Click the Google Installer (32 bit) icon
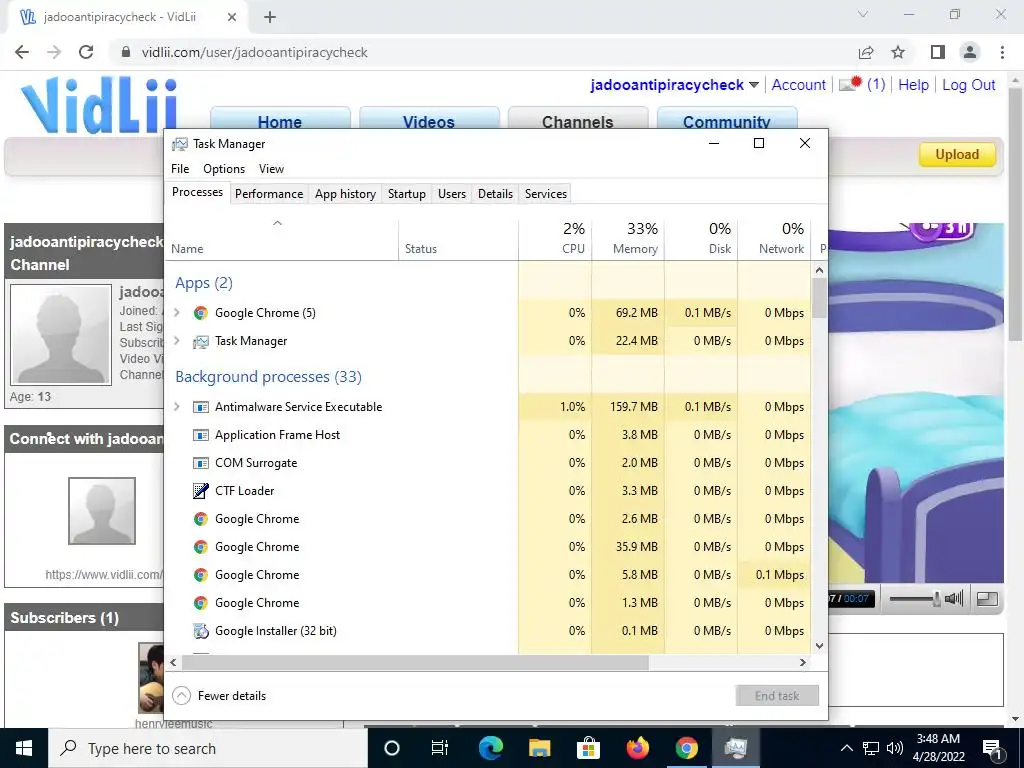The height and width of the screenshot is (768, 1024). coord(200,631)
